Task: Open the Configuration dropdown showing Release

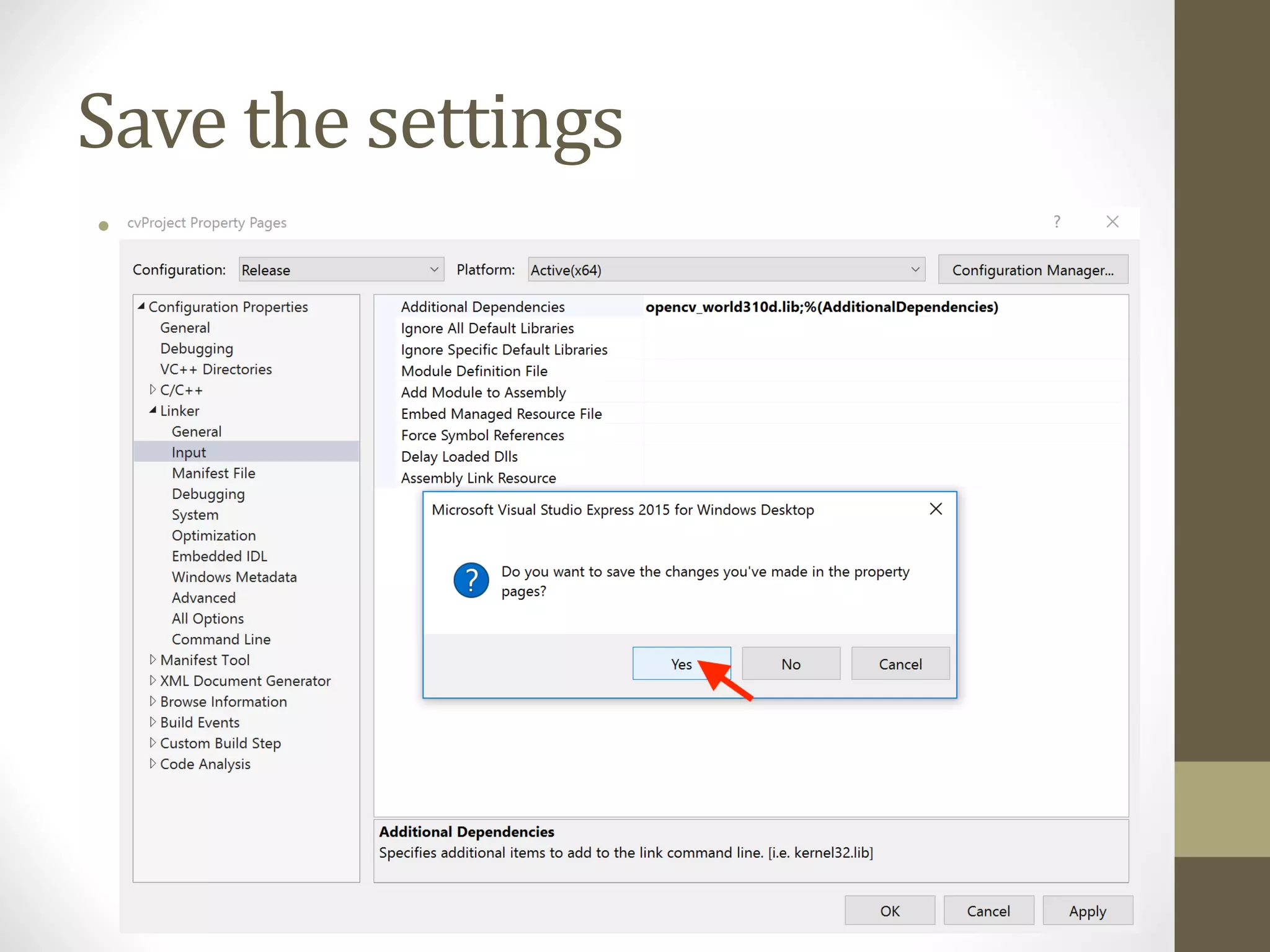Action: (x=341, y=270)
